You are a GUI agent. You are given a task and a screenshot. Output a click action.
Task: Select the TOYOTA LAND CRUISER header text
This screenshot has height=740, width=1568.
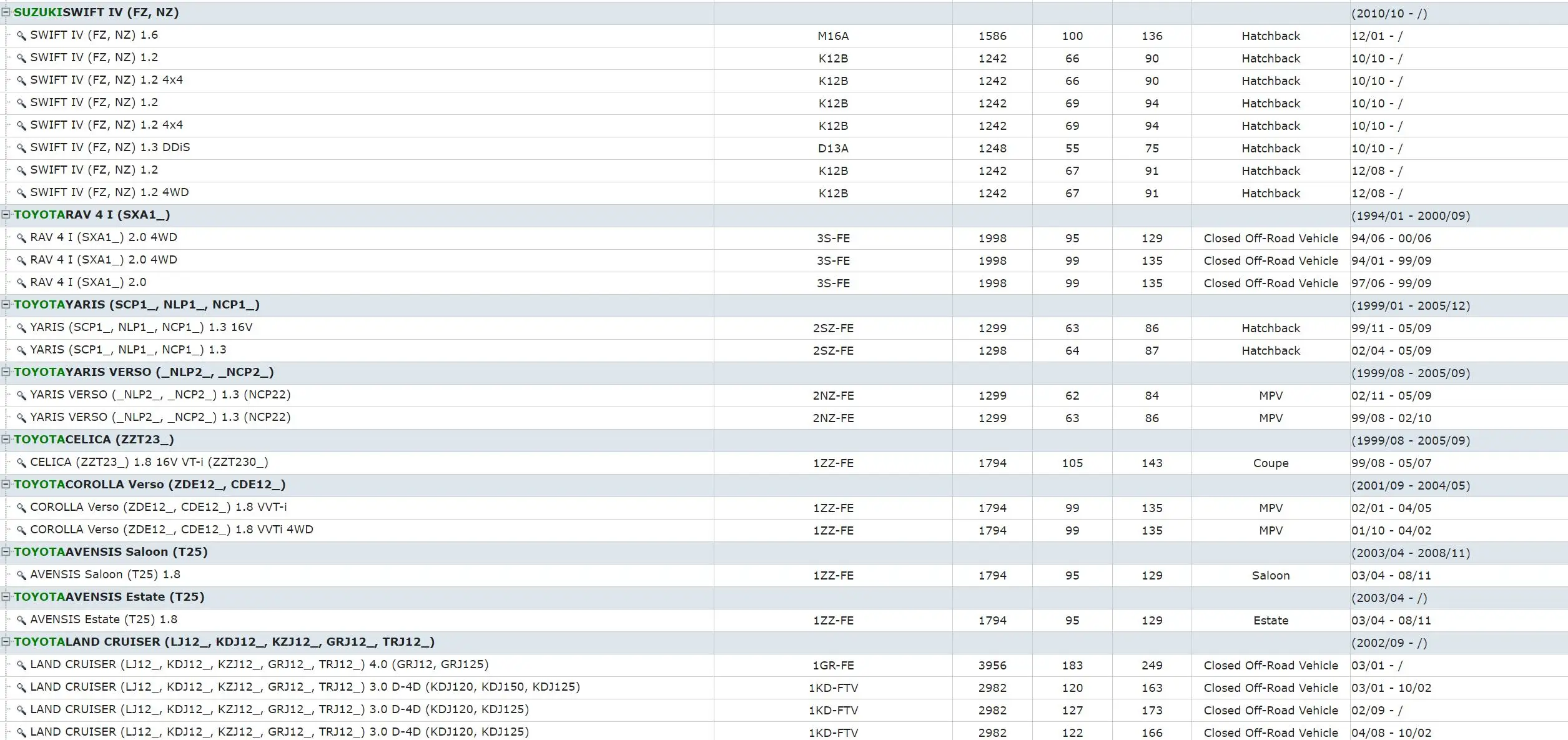point(224,642)
